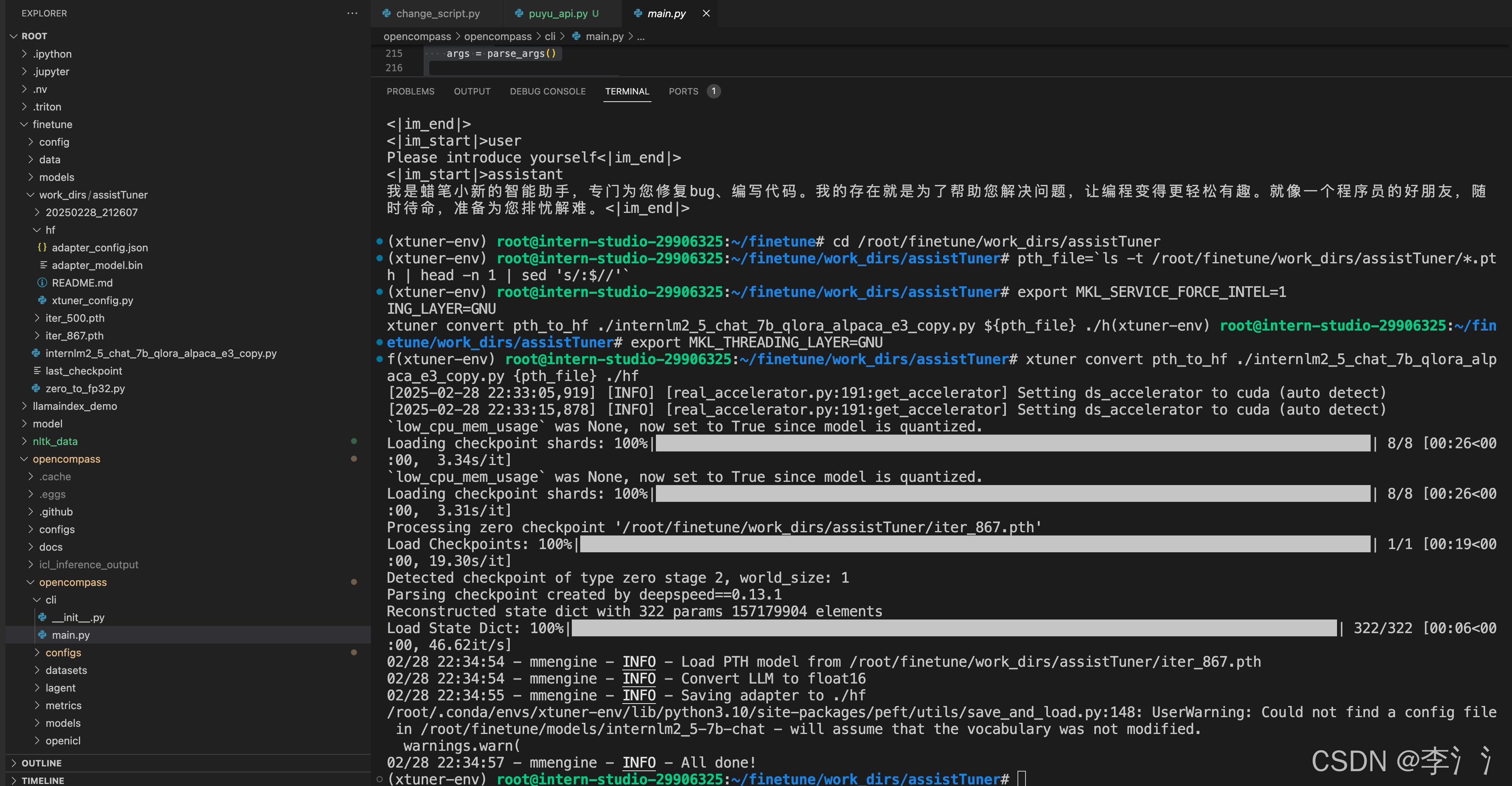
Task: Click the Python icon beside xtuner_config.py
Action: [x=42, y=300]
